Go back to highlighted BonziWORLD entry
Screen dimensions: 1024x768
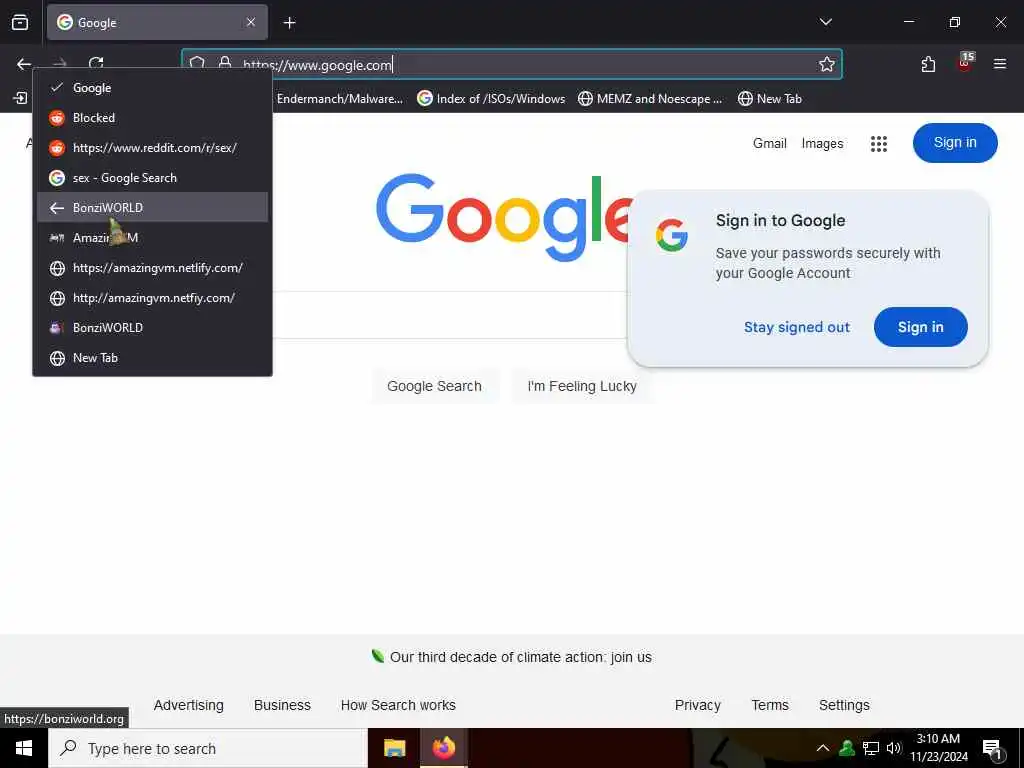(x=153, y=207)
